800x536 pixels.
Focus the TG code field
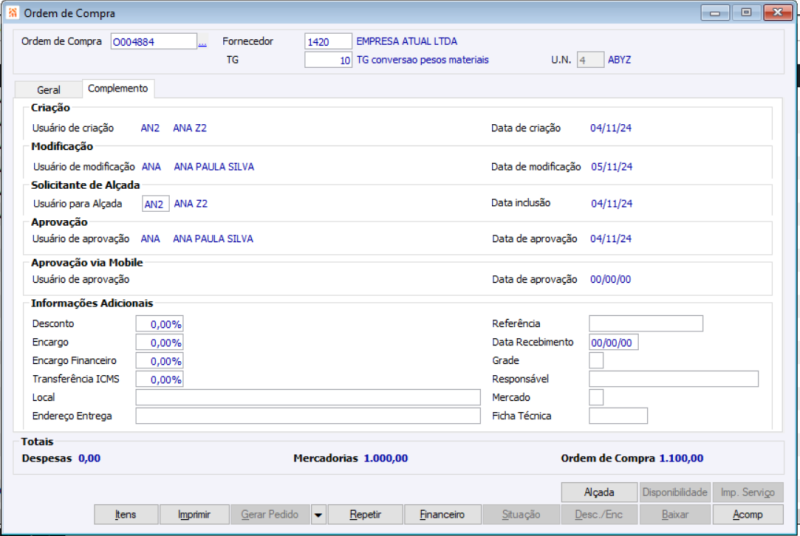pos(328,60)
